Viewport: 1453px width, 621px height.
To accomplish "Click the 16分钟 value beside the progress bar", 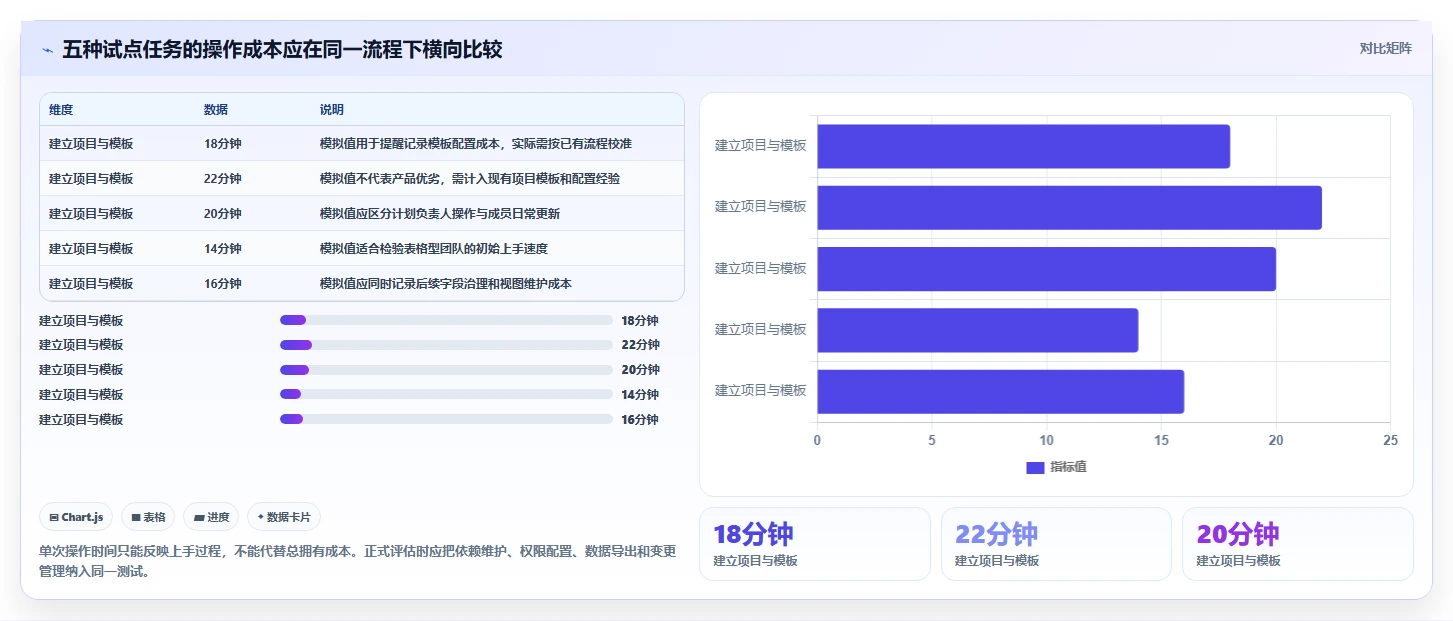I will 640,420.
